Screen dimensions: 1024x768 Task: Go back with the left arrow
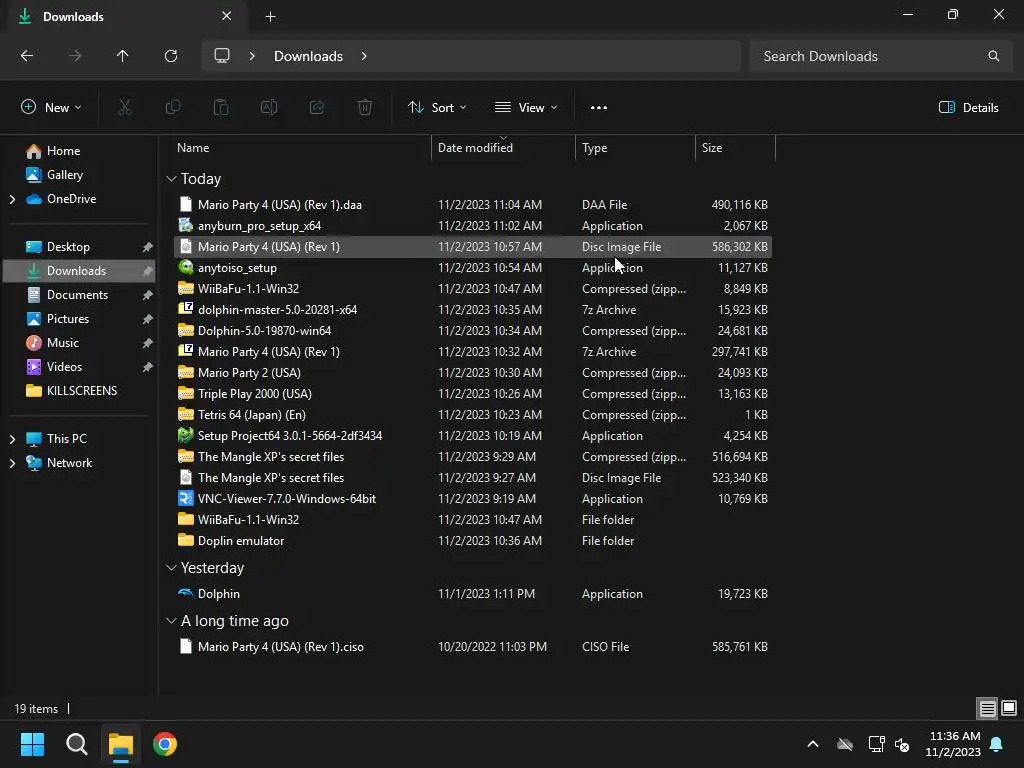pos(27,56)
